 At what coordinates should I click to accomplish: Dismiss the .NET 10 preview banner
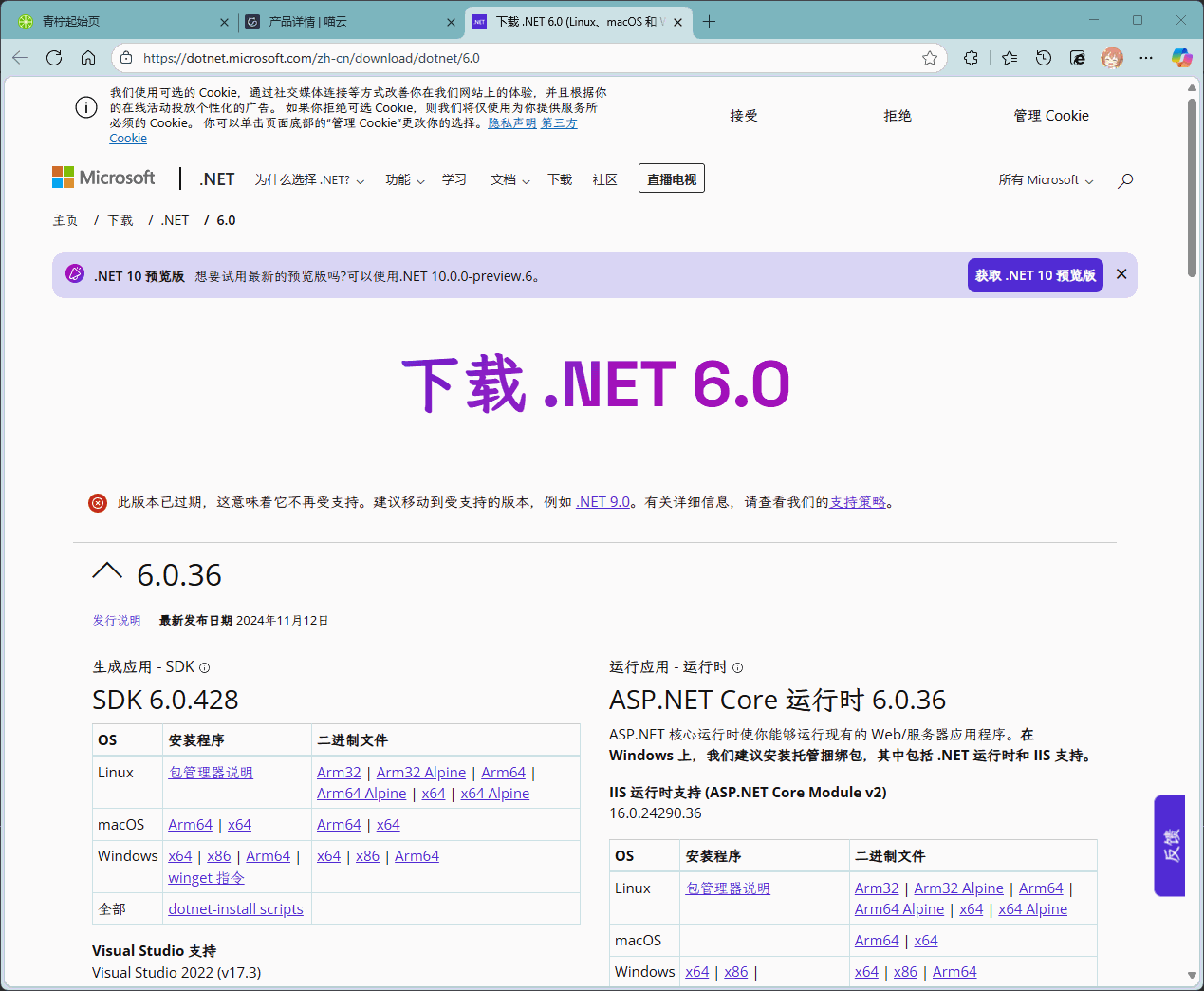pyautogui.click(x=1121, y=274)
